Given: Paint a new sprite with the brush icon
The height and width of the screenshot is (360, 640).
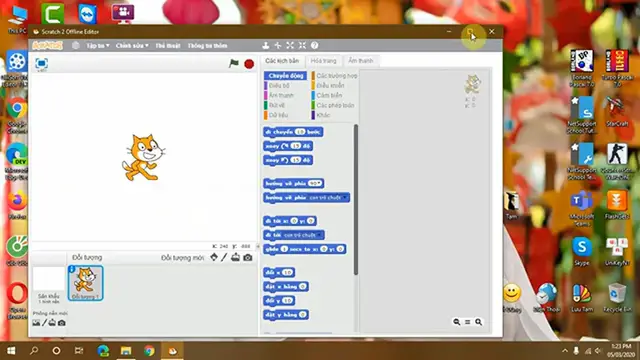Looking at the screenshot, I should [224, 257].
